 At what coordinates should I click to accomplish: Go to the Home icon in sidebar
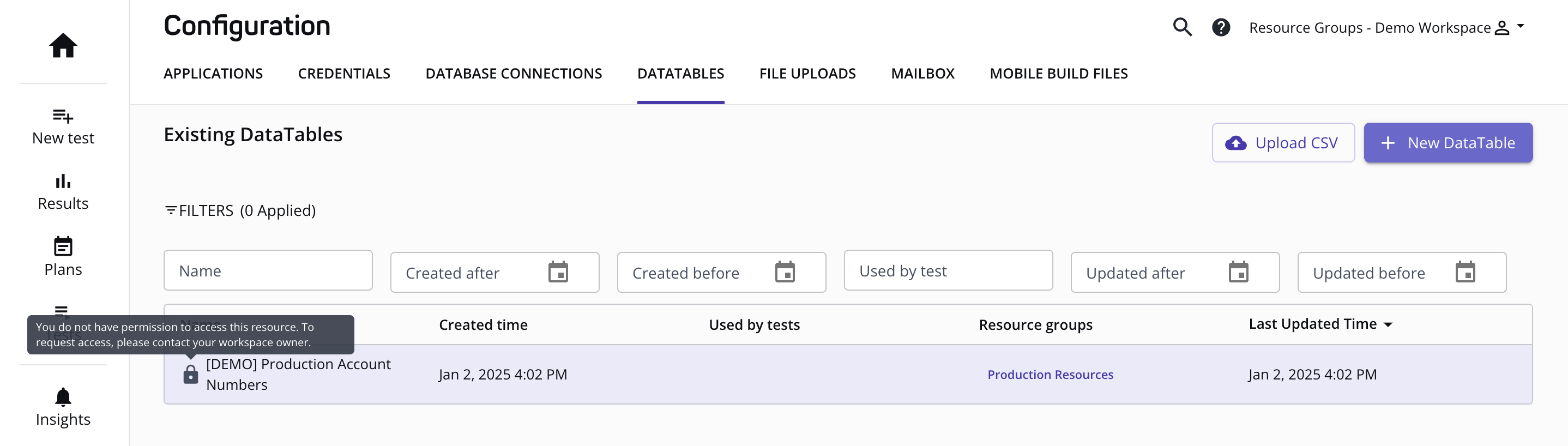pos(63,46)
